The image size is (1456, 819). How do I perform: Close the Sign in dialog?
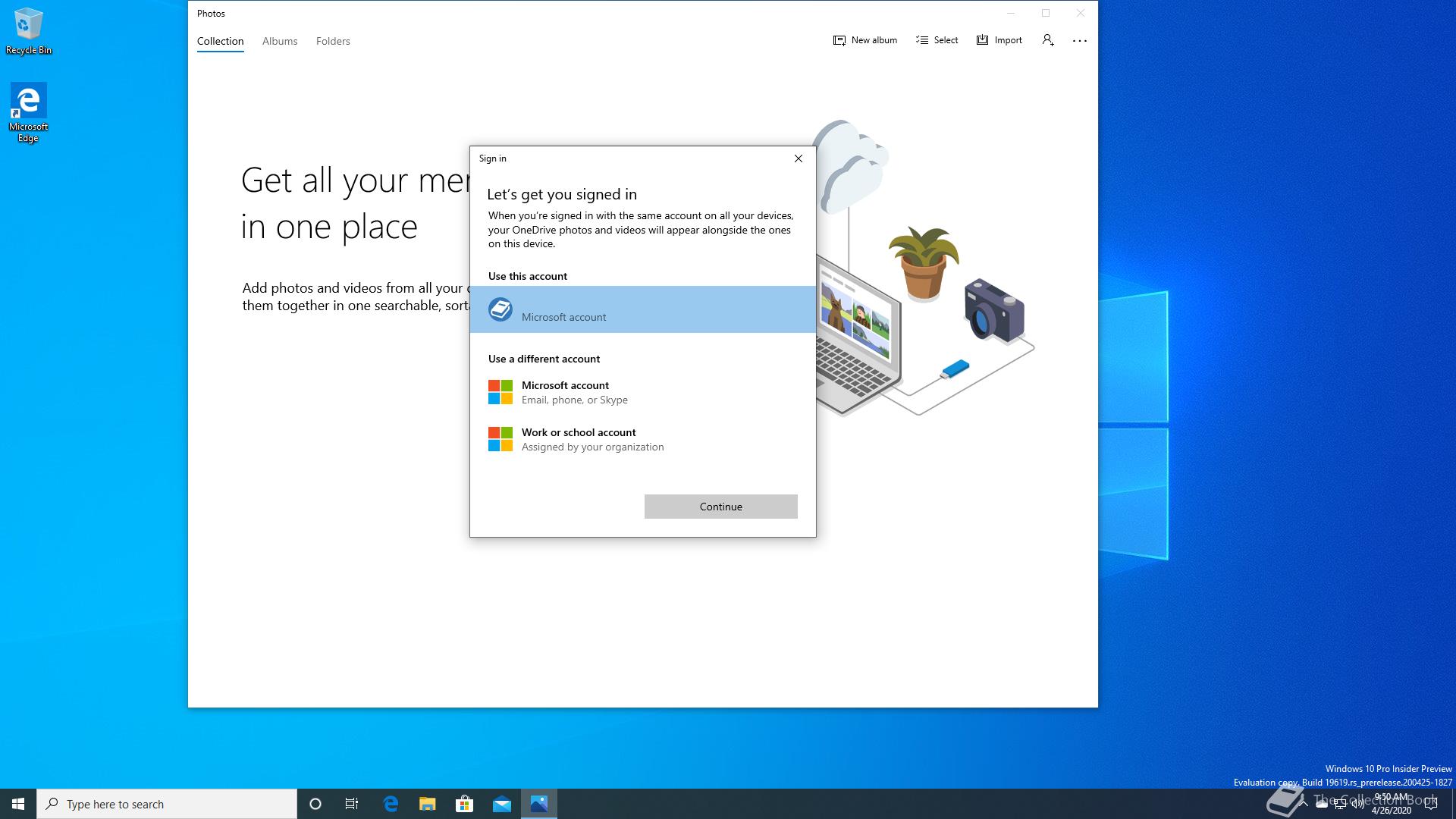pyautogui.click(x=798, y=158)
